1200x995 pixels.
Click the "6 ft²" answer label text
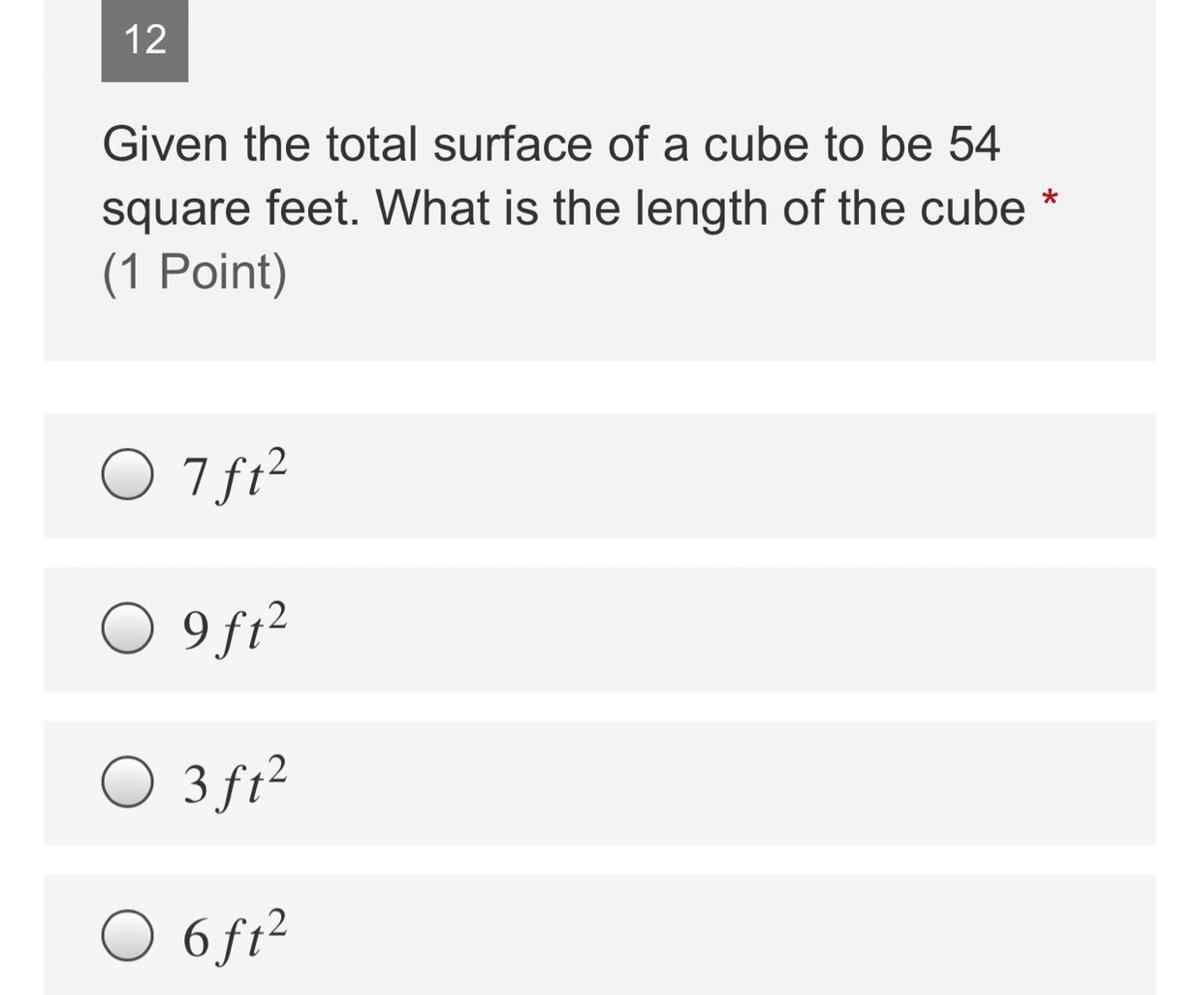tap(235, 937)
